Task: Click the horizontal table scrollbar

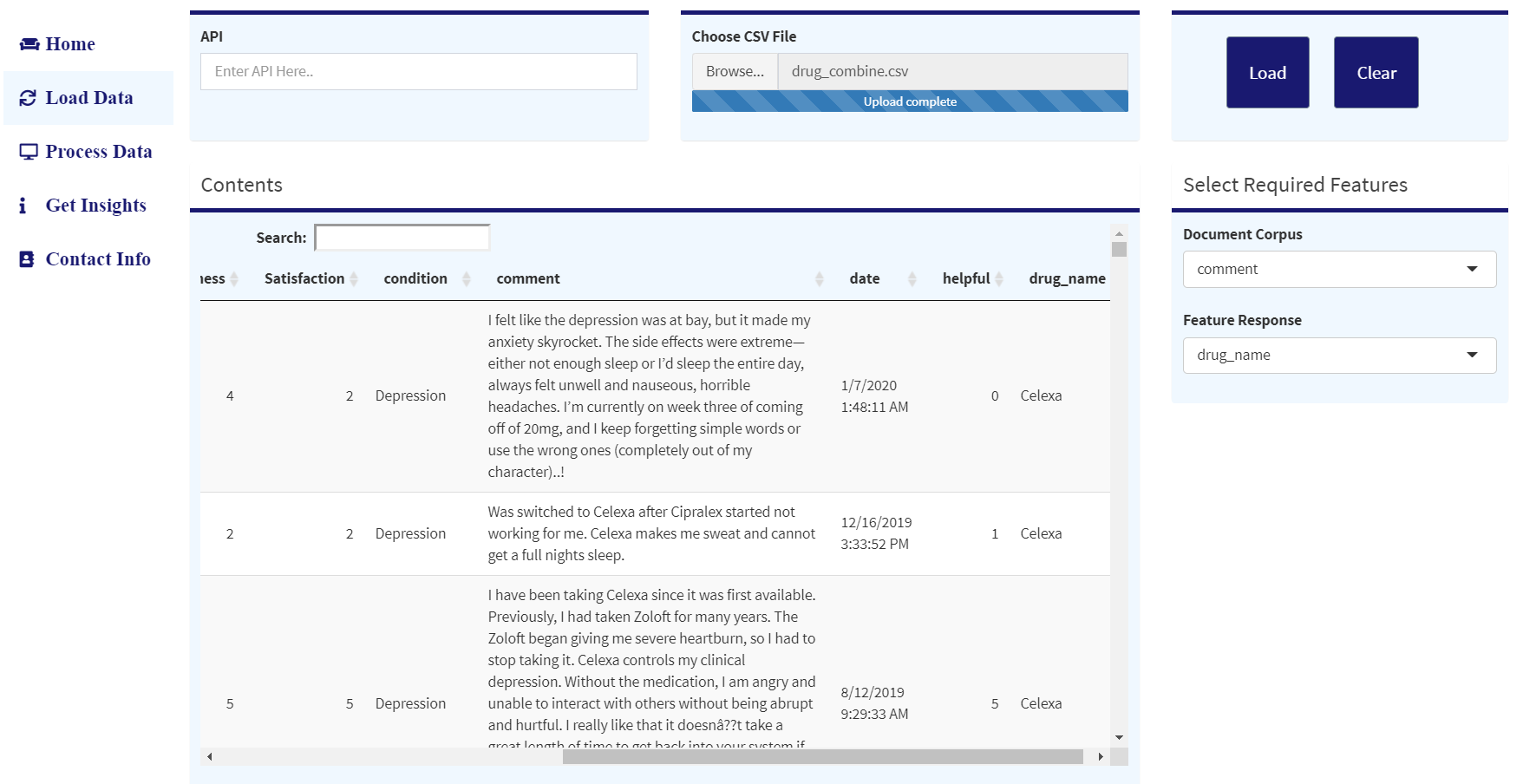Action: (823, 757)
